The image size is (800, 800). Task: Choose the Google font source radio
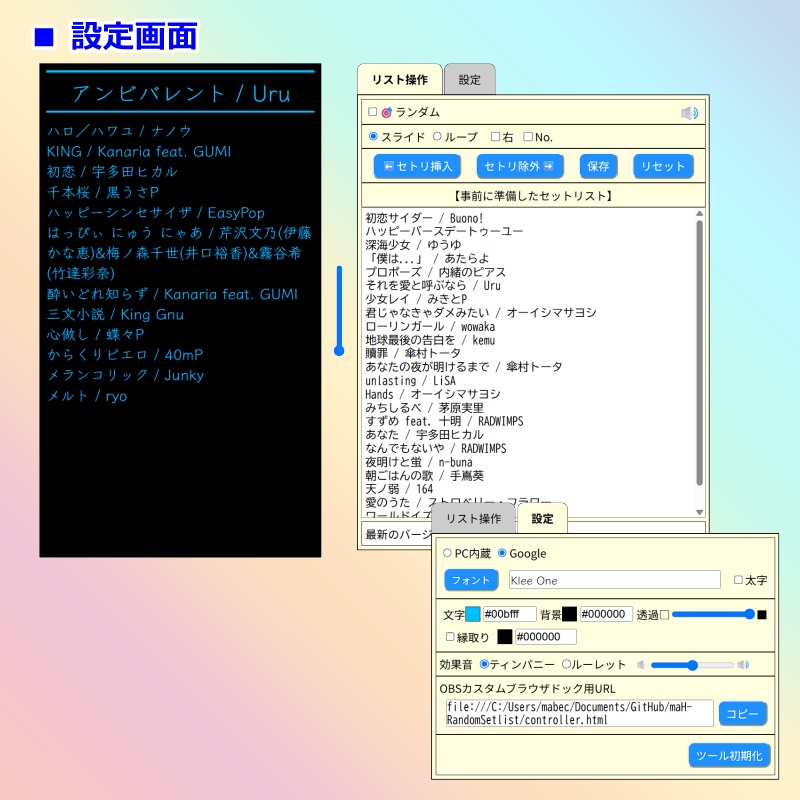502,553
